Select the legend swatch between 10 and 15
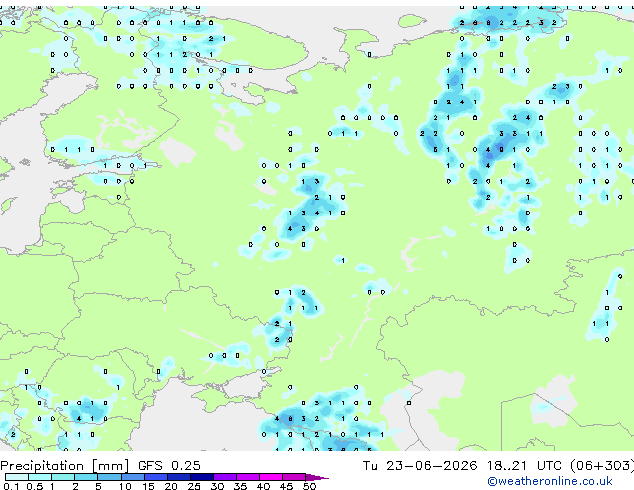The width and height of the screenshot is (634, 490). 133,477
